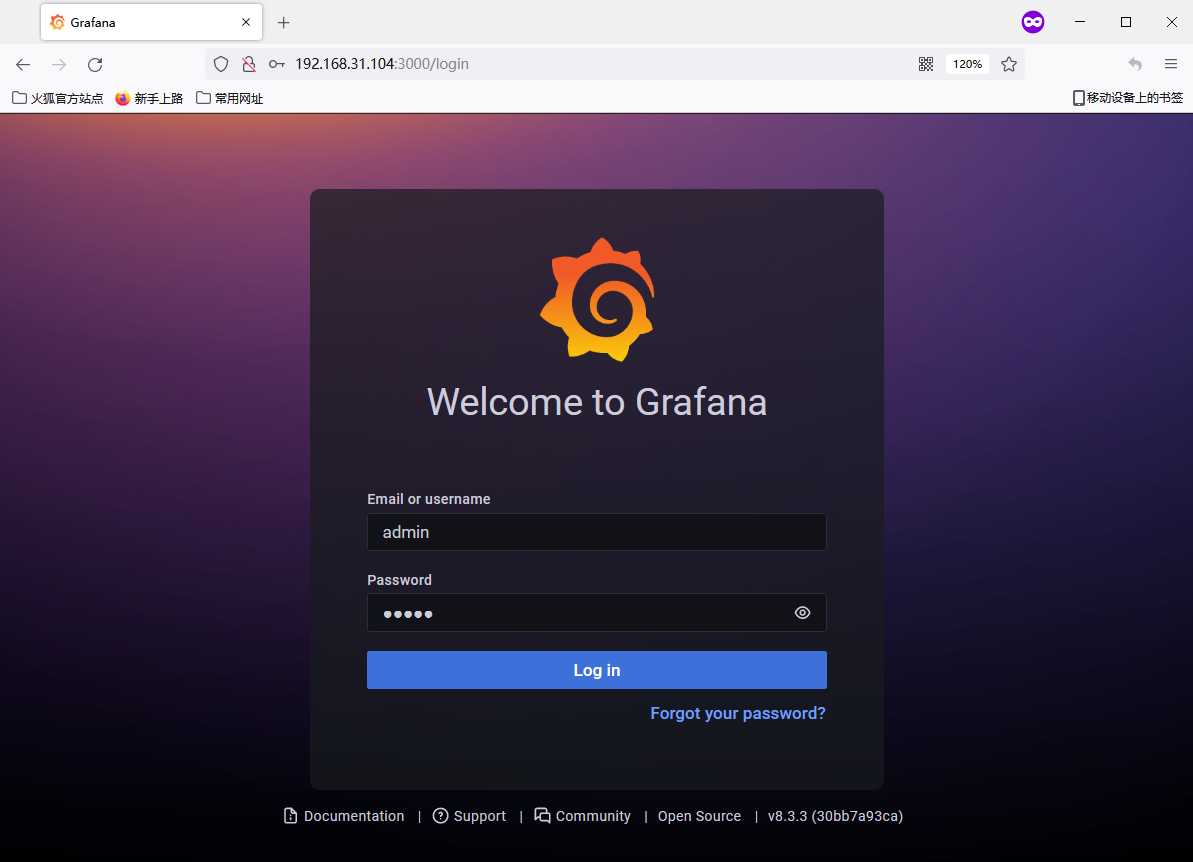Open the QR code generator icon
Viewport: 1193px width, 862px height.
coord(926,64)
